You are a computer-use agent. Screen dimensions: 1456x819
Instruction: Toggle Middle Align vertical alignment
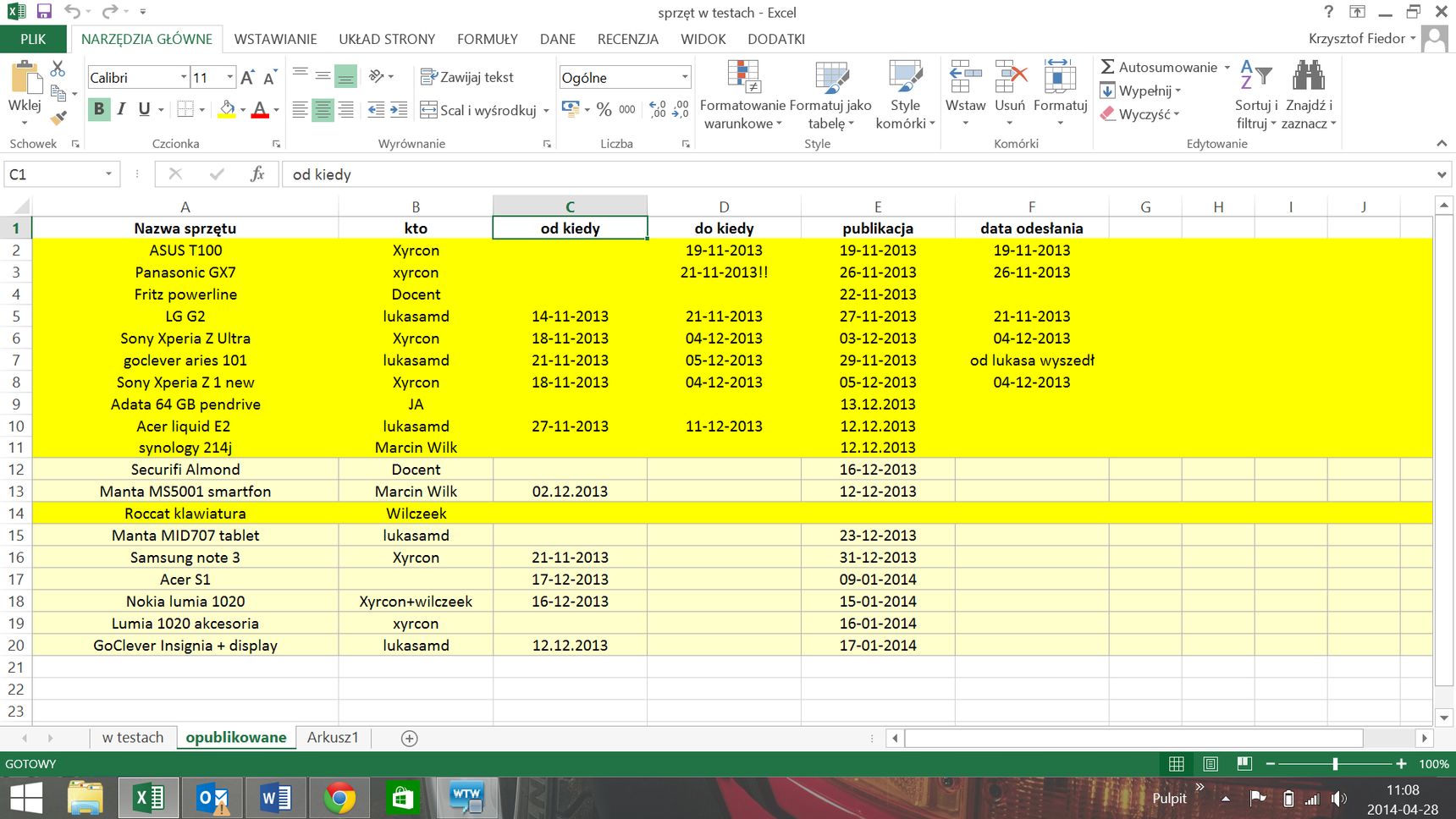pyautogui.click(x=323, y=76)
